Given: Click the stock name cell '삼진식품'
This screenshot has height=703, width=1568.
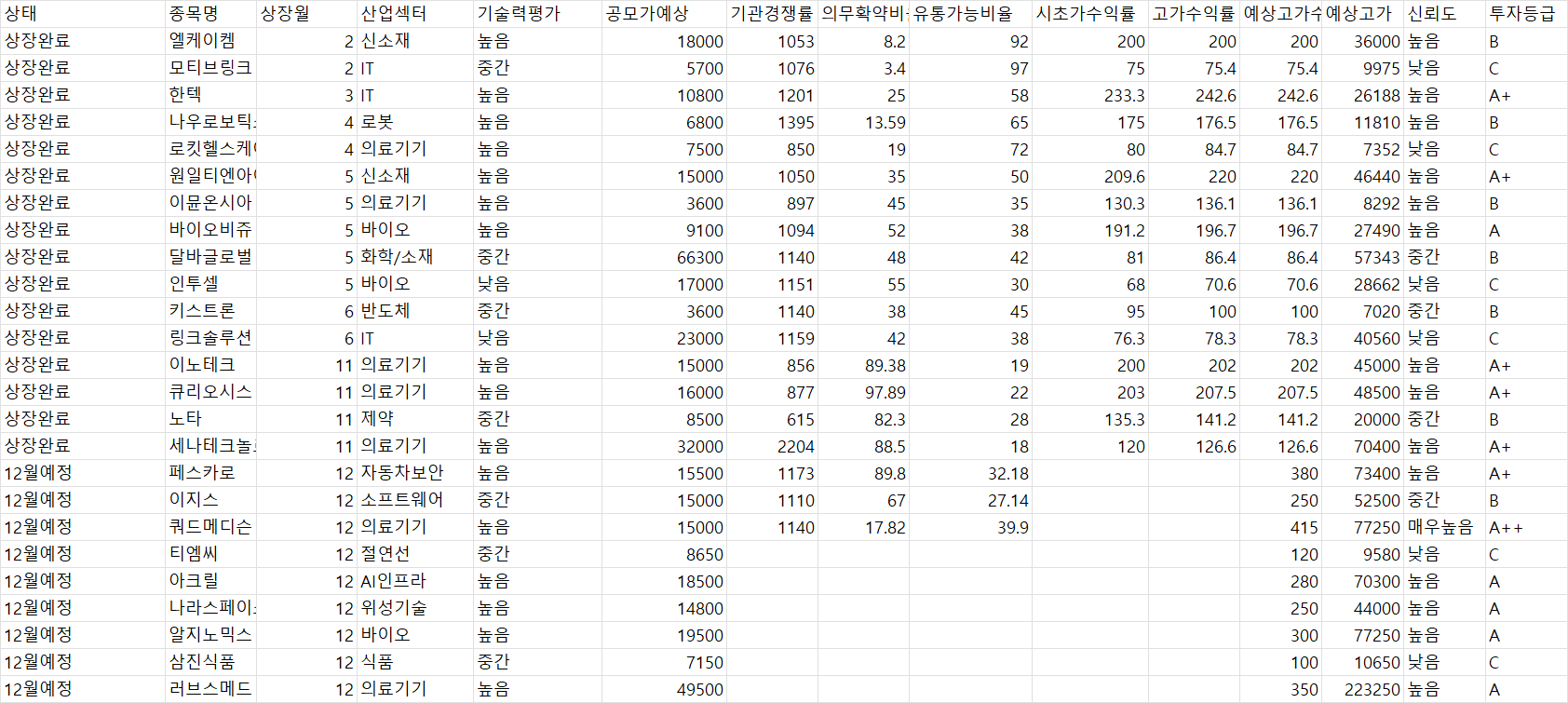Looking at the screenshot, I should click(210, 662).
